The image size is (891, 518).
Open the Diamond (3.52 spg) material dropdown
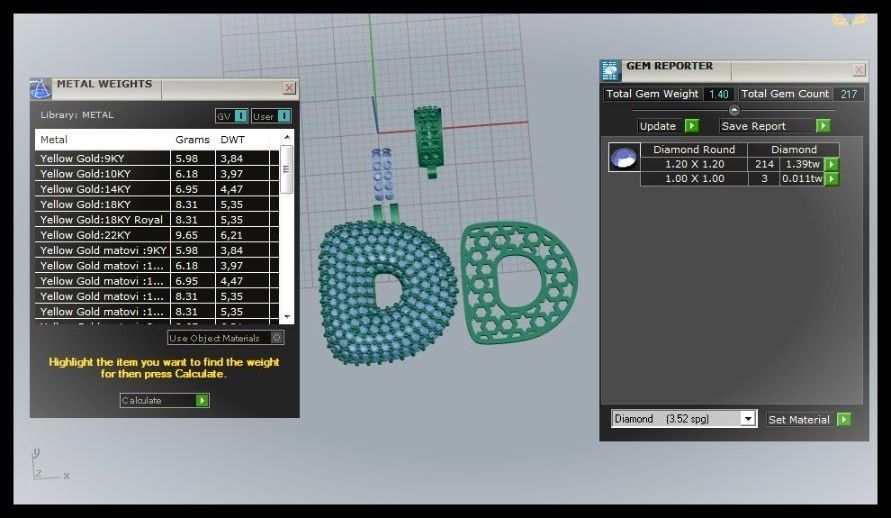click(x=748, y=419)
